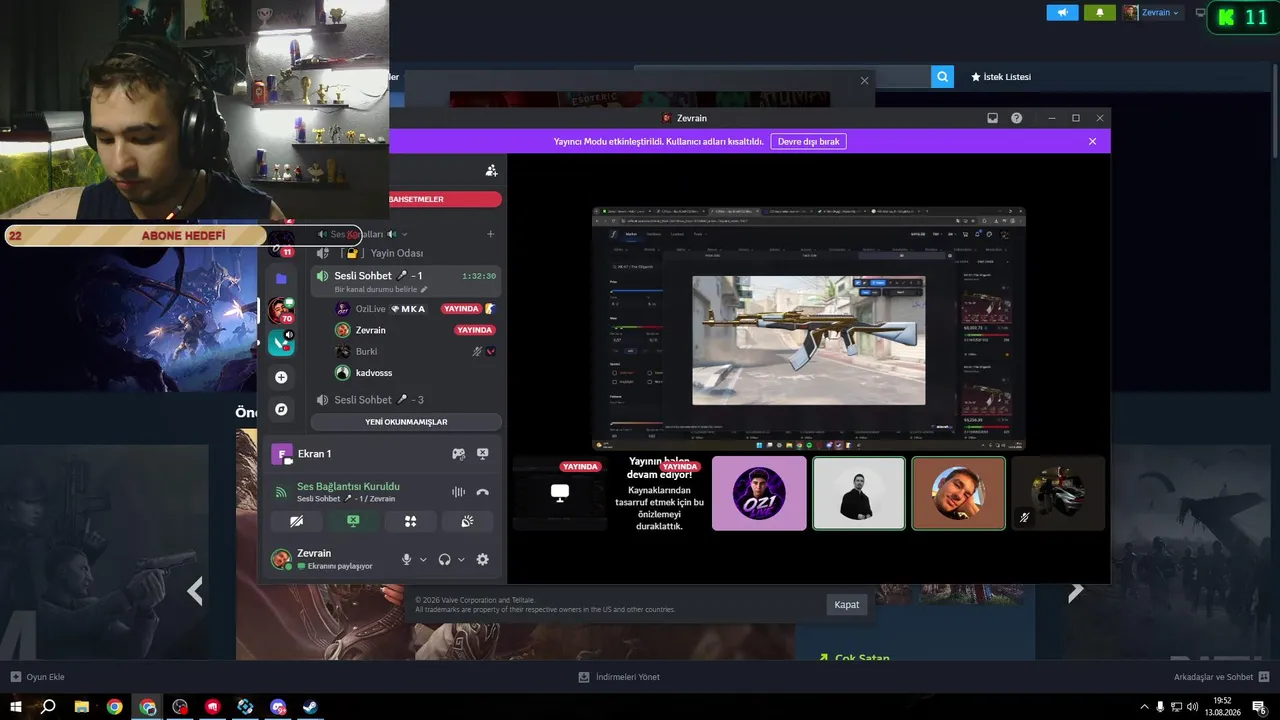The width and height of the screenshot is (1280, 720).
Task: Mute the microphone in Discord user panel
Action: coord(406,559)
